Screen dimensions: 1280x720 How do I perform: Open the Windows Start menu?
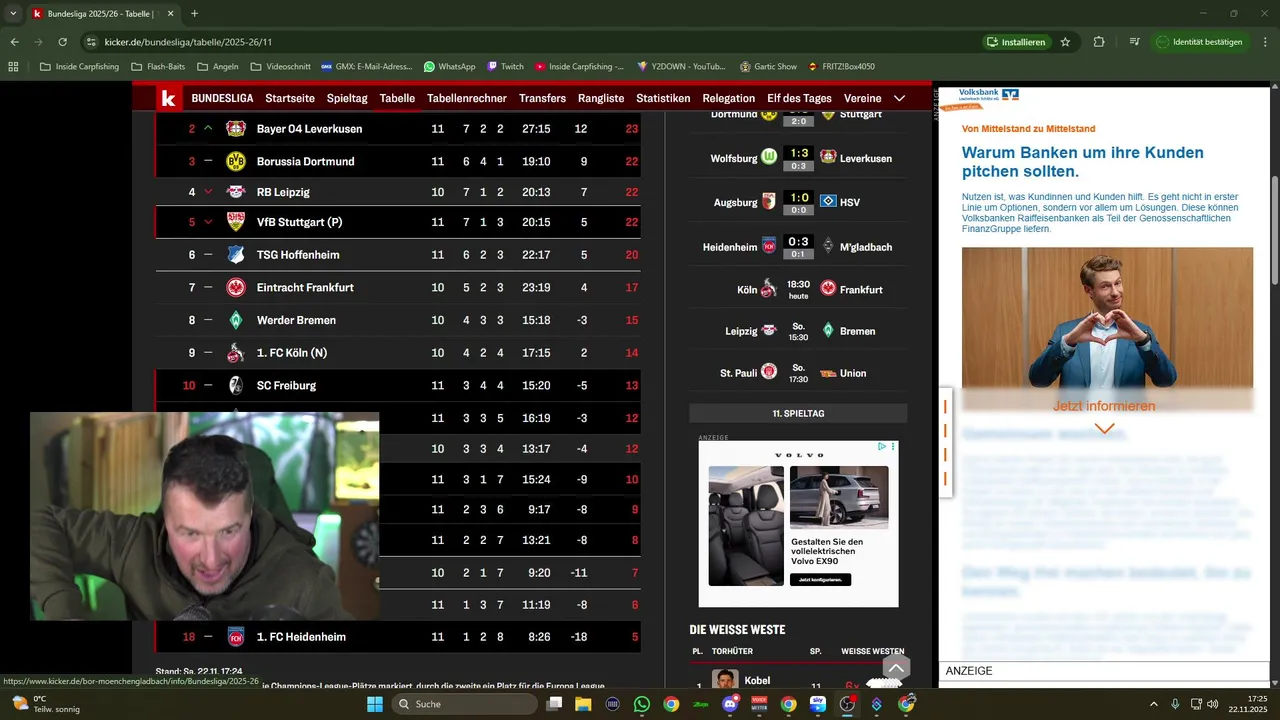tap(374, 704)
